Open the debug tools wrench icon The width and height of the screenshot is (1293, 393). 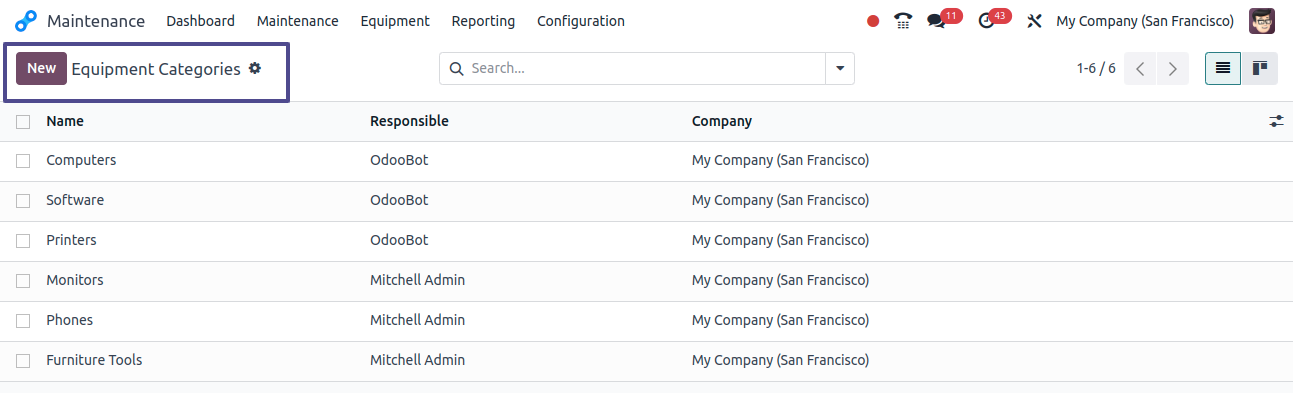(1034, 21)
